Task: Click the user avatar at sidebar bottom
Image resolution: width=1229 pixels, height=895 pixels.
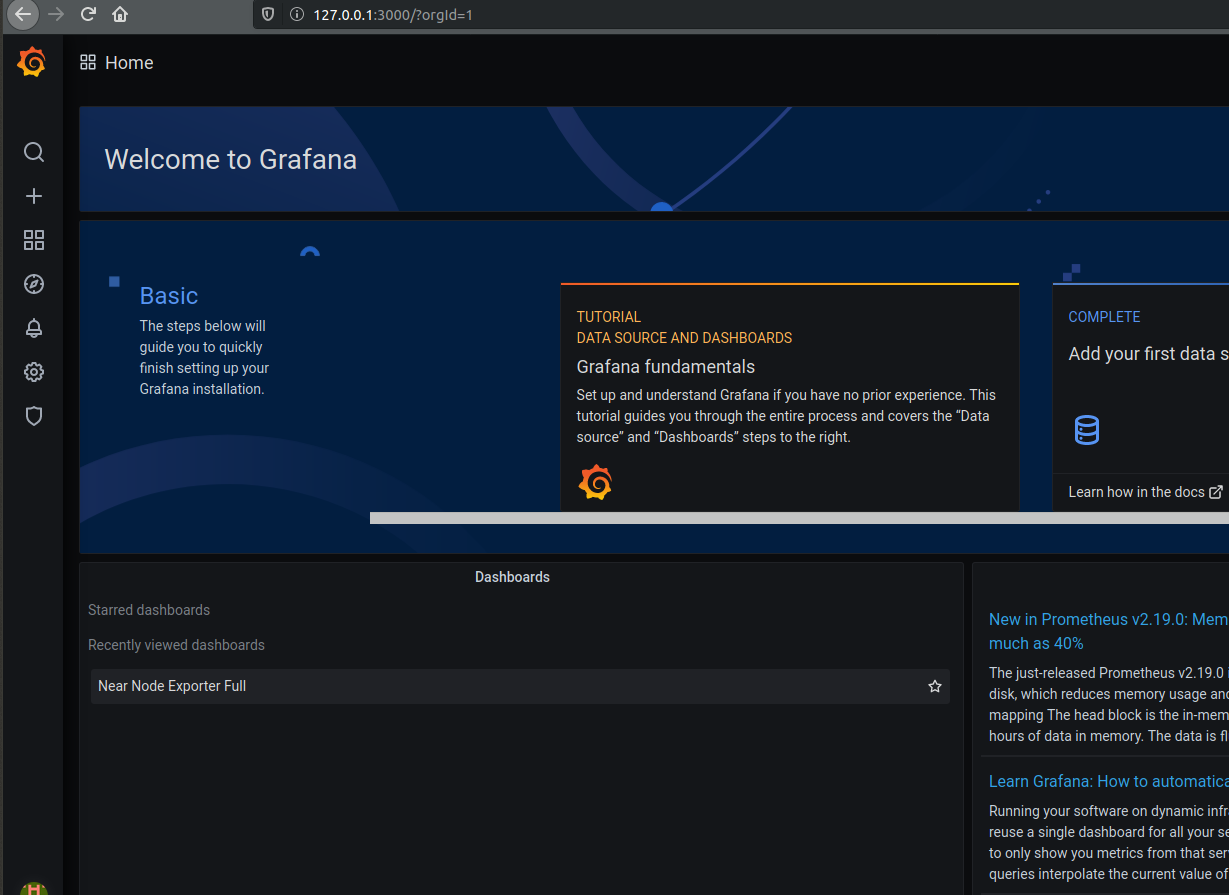Action: click(x=34, y=888)
